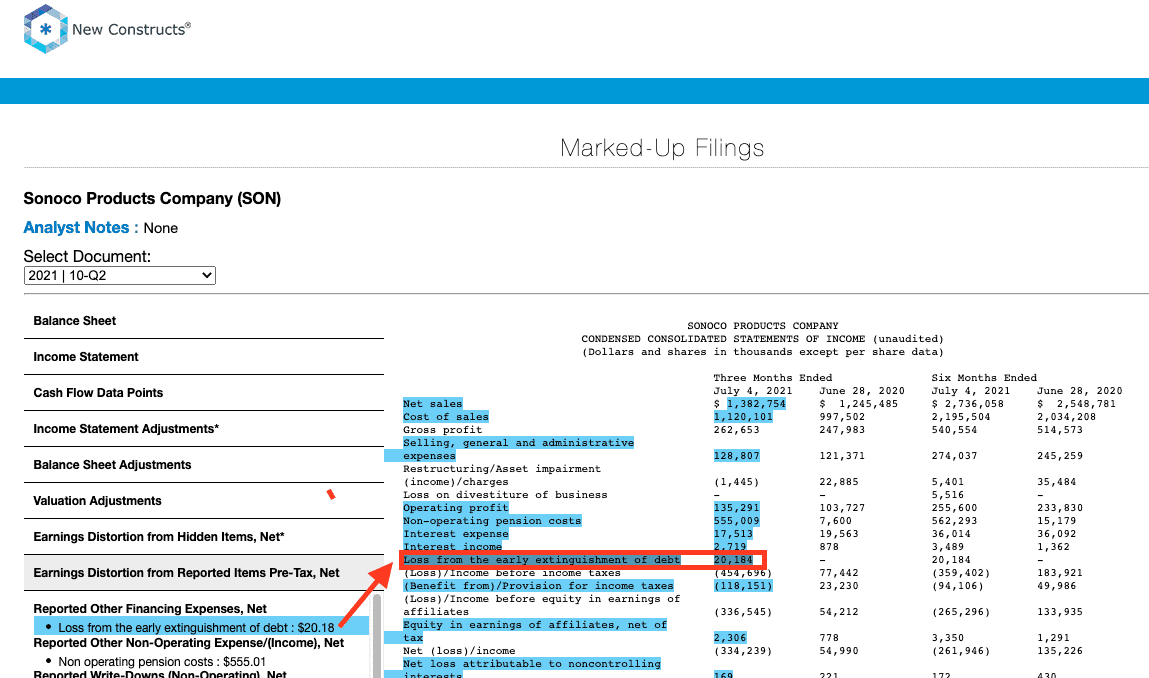Click highlighted Non-operating pension costs label
The width and height of the screenshot is (1149, 678).
[x=492, y=521]
